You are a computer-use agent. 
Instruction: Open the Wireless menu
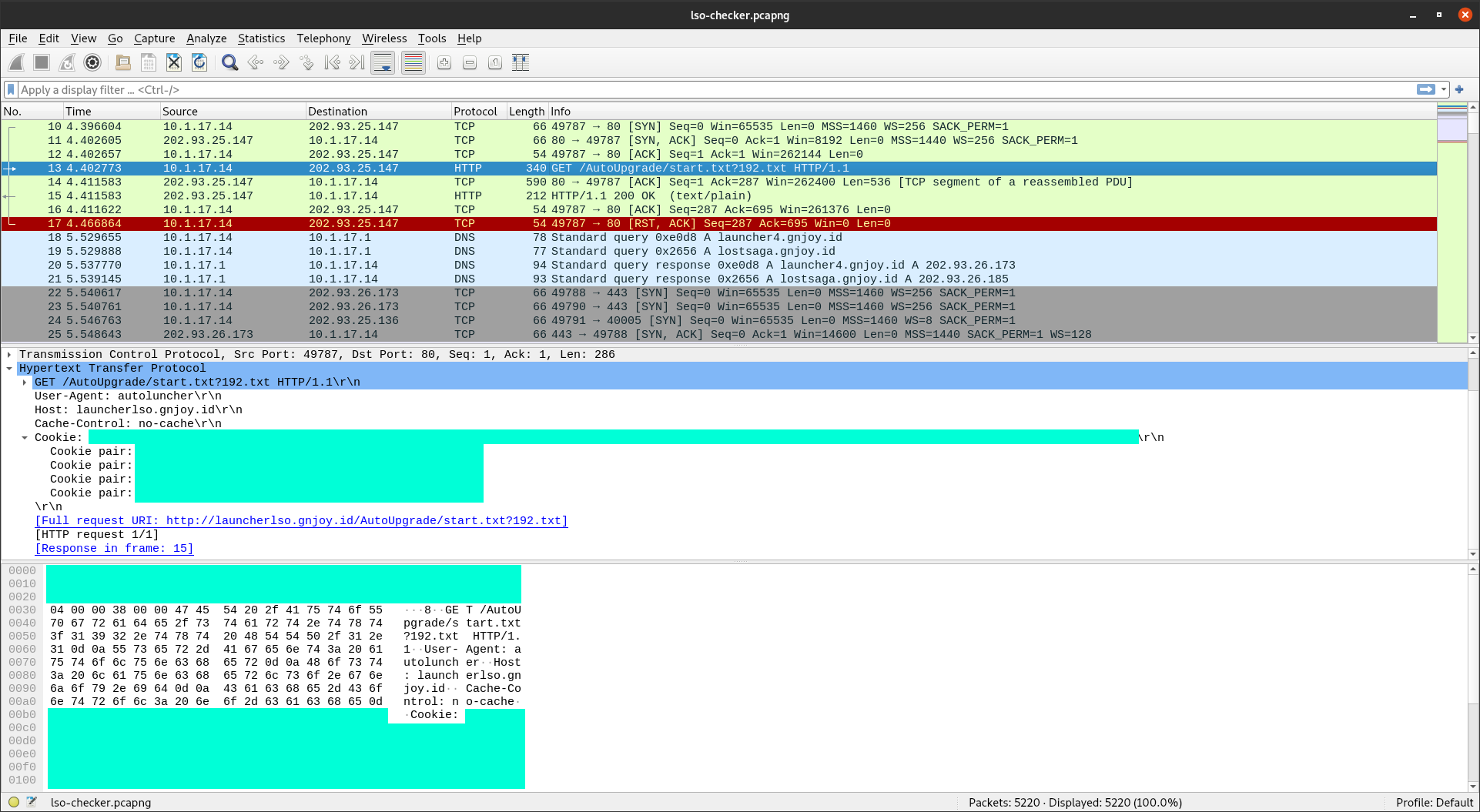click(384, 38)
